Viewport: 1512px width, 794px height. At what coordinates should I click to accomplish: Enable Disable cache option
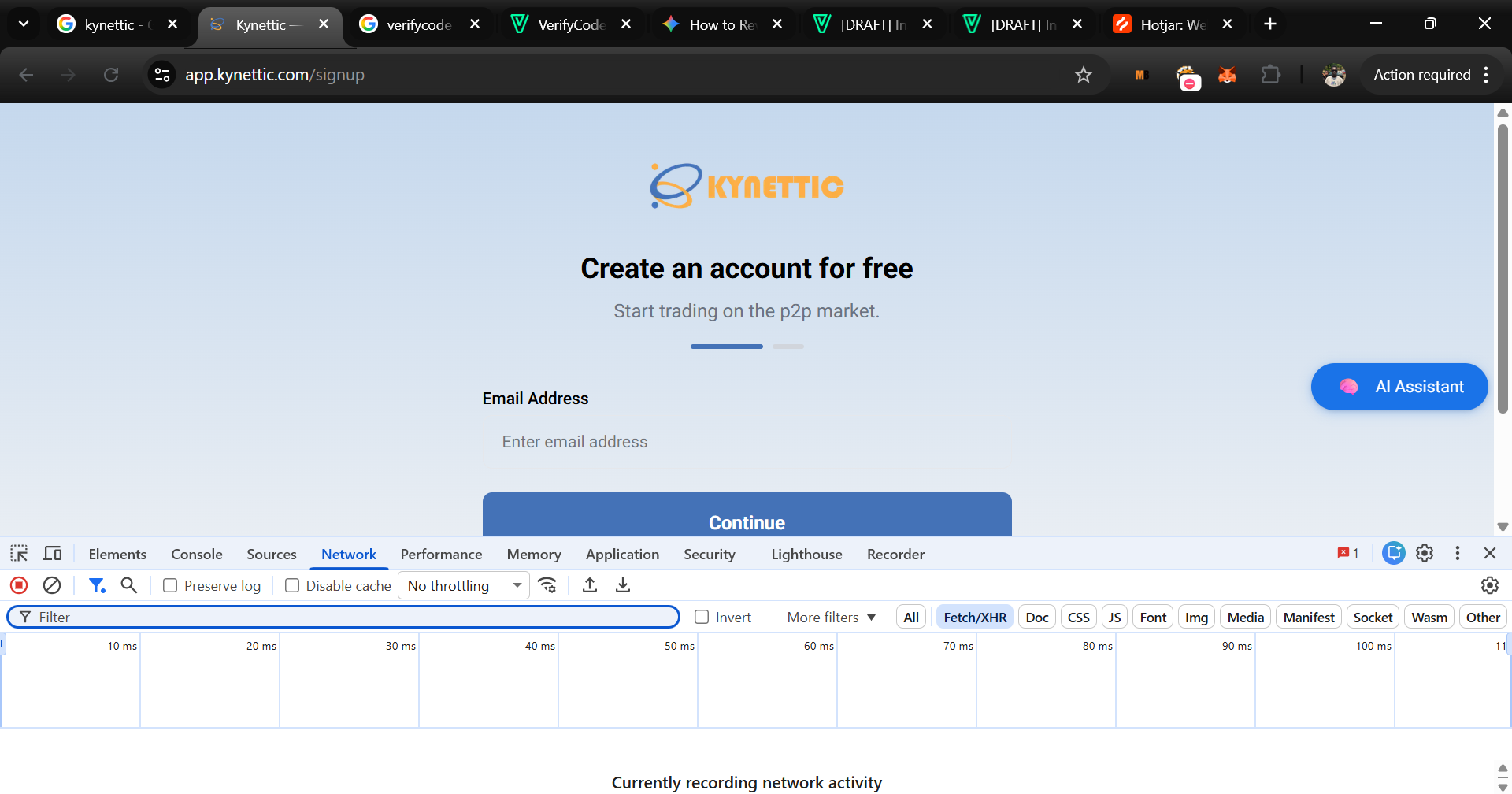pos(292,584)
